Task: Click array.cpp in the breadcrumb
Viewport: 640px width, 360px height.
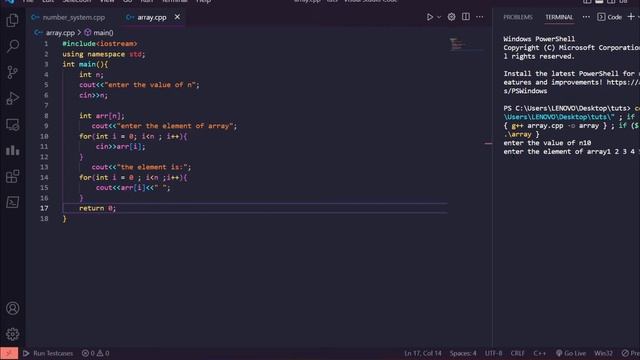Action: [x=60, y=33]
